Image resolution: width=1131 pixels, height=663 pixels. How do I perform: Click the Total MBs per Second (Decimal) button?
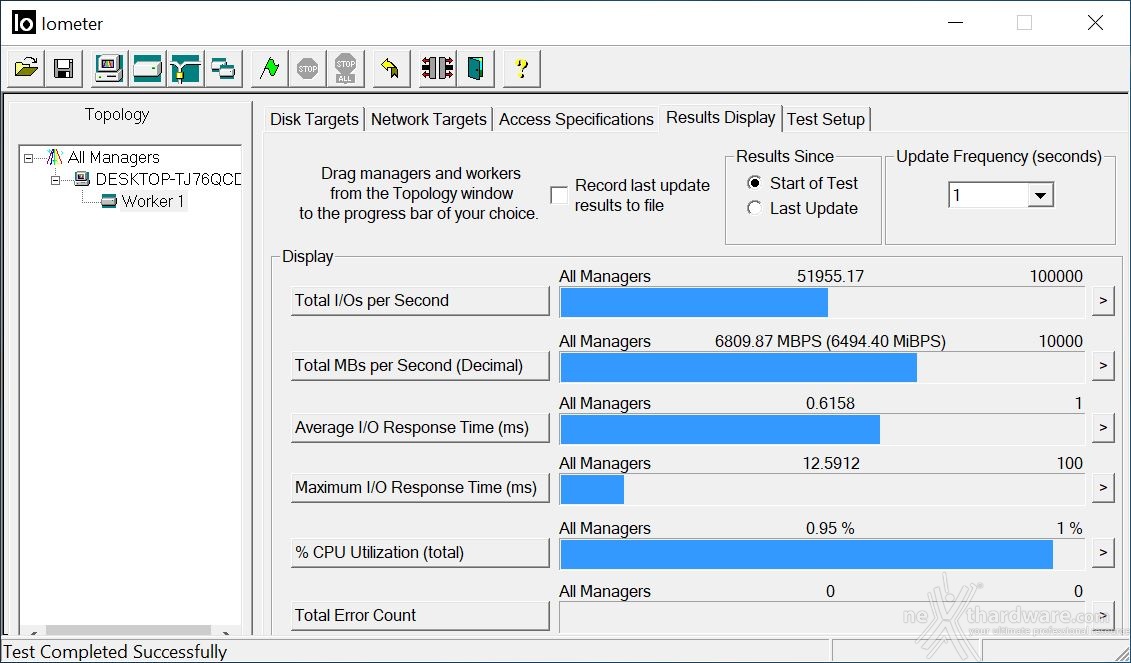[420, 366]
